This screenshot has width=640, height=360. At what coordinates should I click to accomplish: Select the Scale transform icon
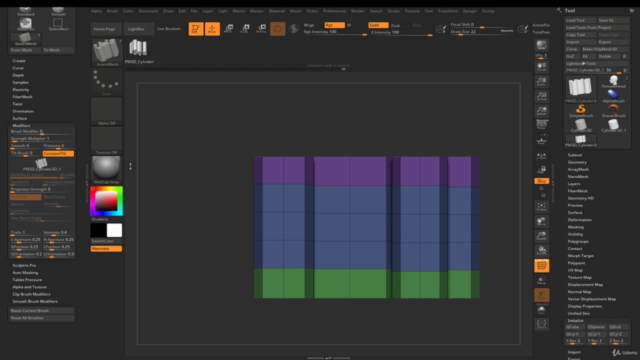245,29
